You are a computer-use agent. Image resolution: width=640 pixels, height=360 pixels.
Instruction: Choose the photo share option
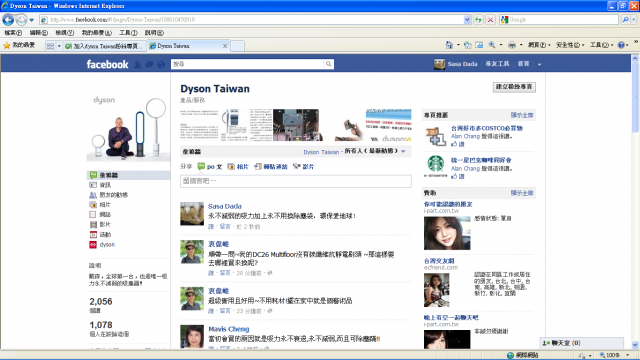pyautogui.click(x=238, y=167)
